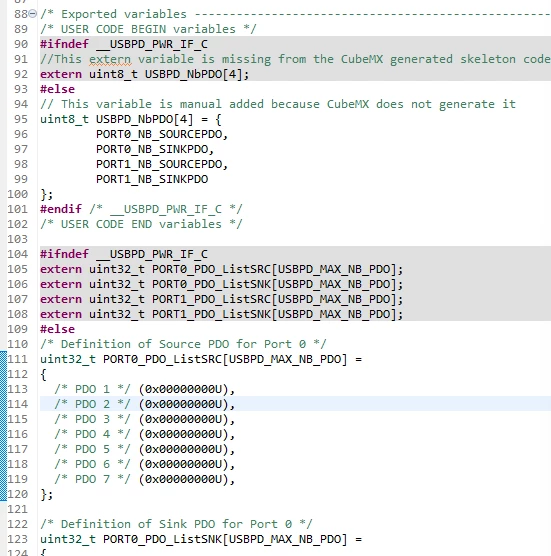
Task: Click the '#else' directive on line 93
Action: pyautogui.click(x=57, y=89)
